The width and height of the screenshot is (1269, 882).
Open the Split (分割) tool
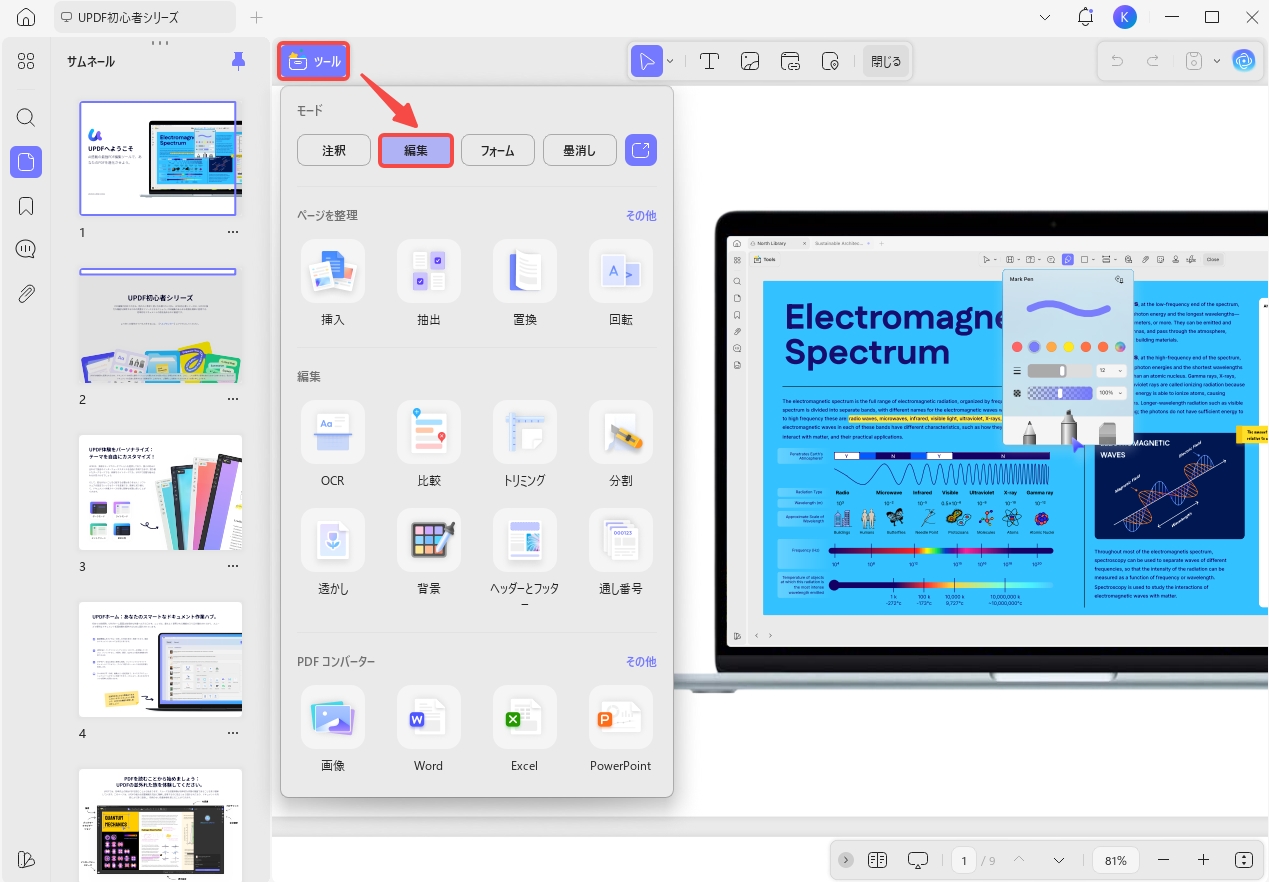[x=620, y=432]
